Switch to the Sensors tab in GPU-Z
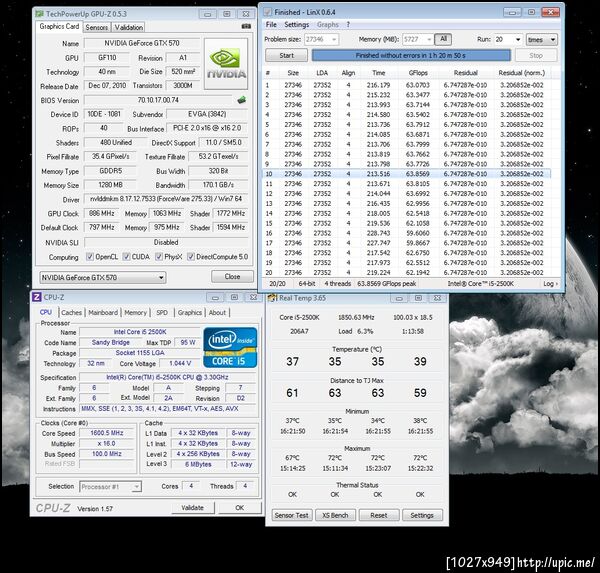This screenshot has width=600, height=573. (x=97, y=27)
